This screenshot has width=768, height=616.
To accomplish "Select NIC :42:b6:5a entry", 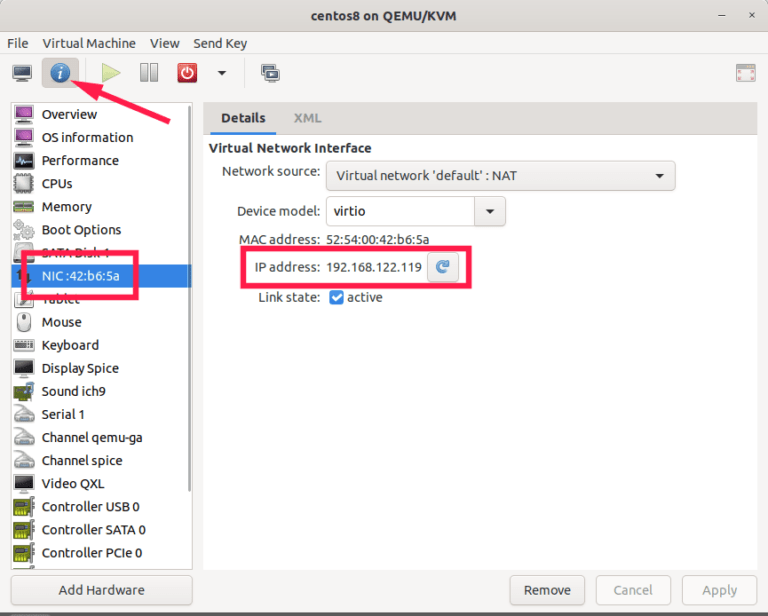I will tap(100, 276).
